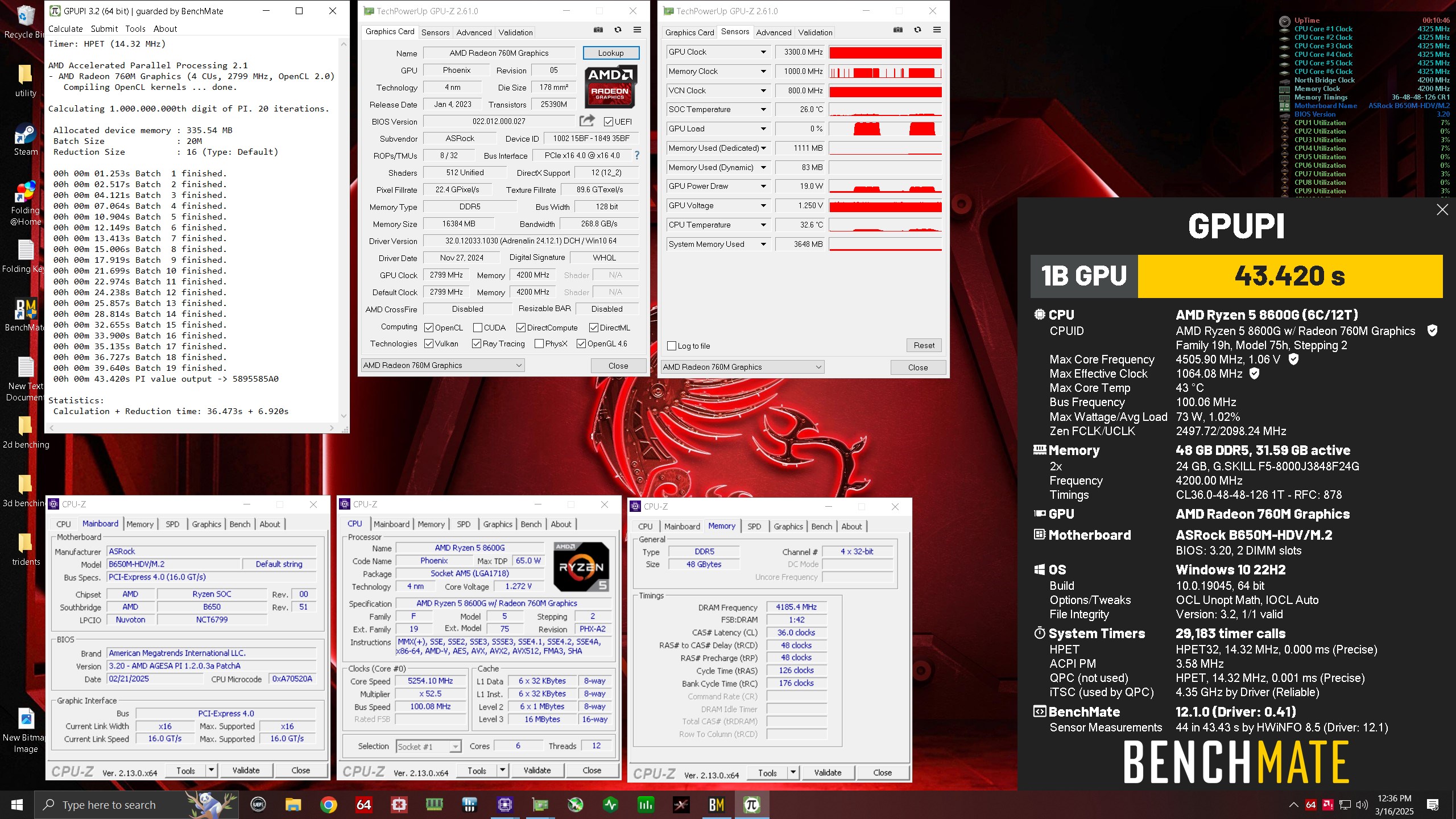Open hamburger menu in GPU-Z Graphics Card window
Screen dimensions: 1456x819
(x=637, y=30)
